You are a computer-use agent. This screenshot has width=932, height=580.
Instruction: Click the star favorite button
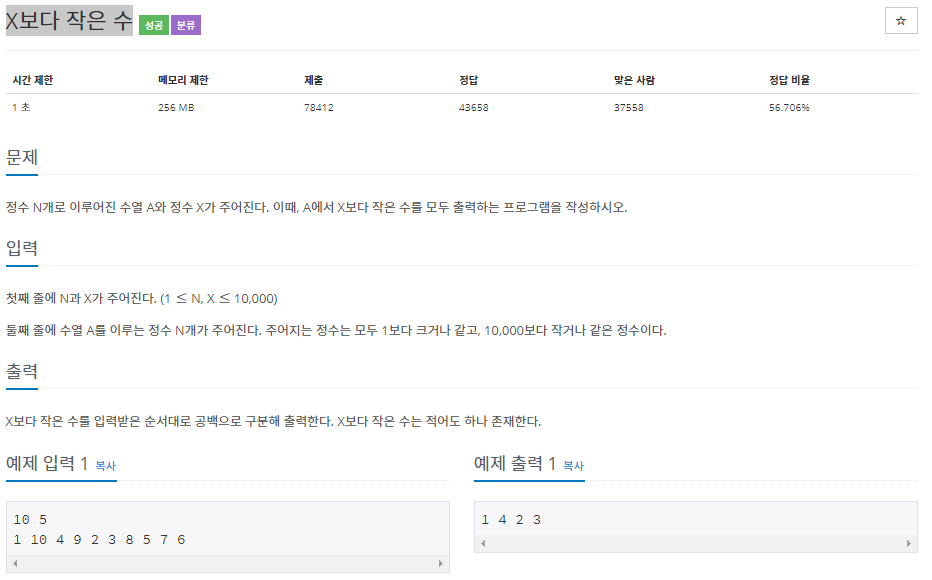[900, 21]
